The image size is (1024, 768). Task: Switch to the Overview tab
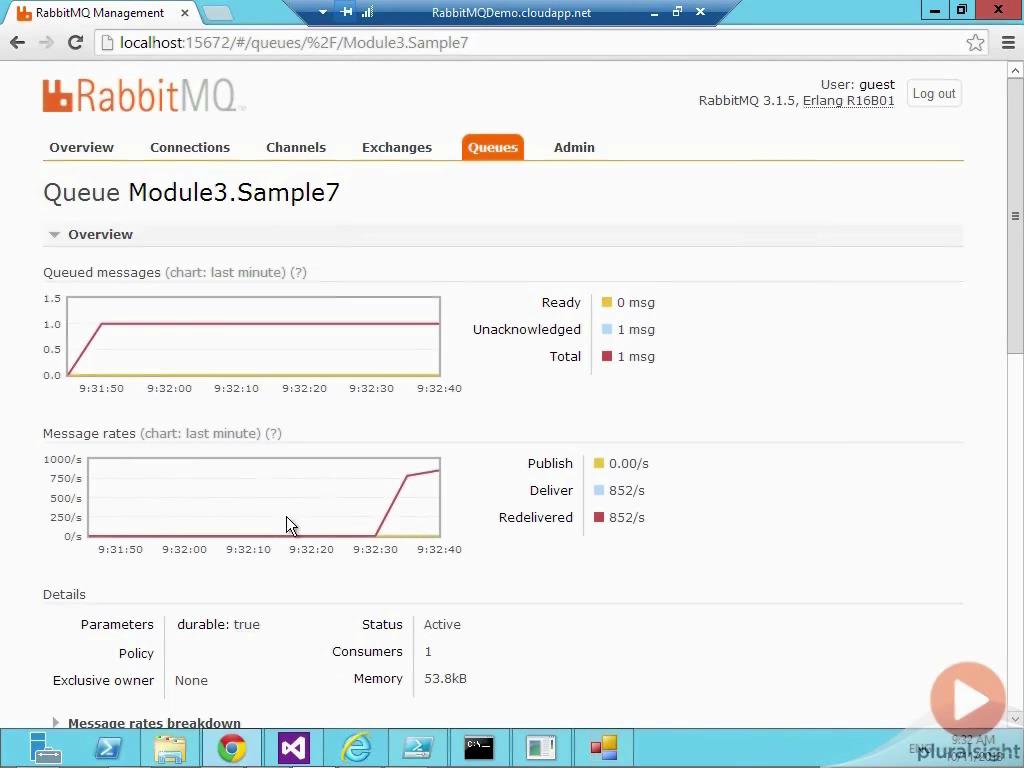click(x=82, y=148)
